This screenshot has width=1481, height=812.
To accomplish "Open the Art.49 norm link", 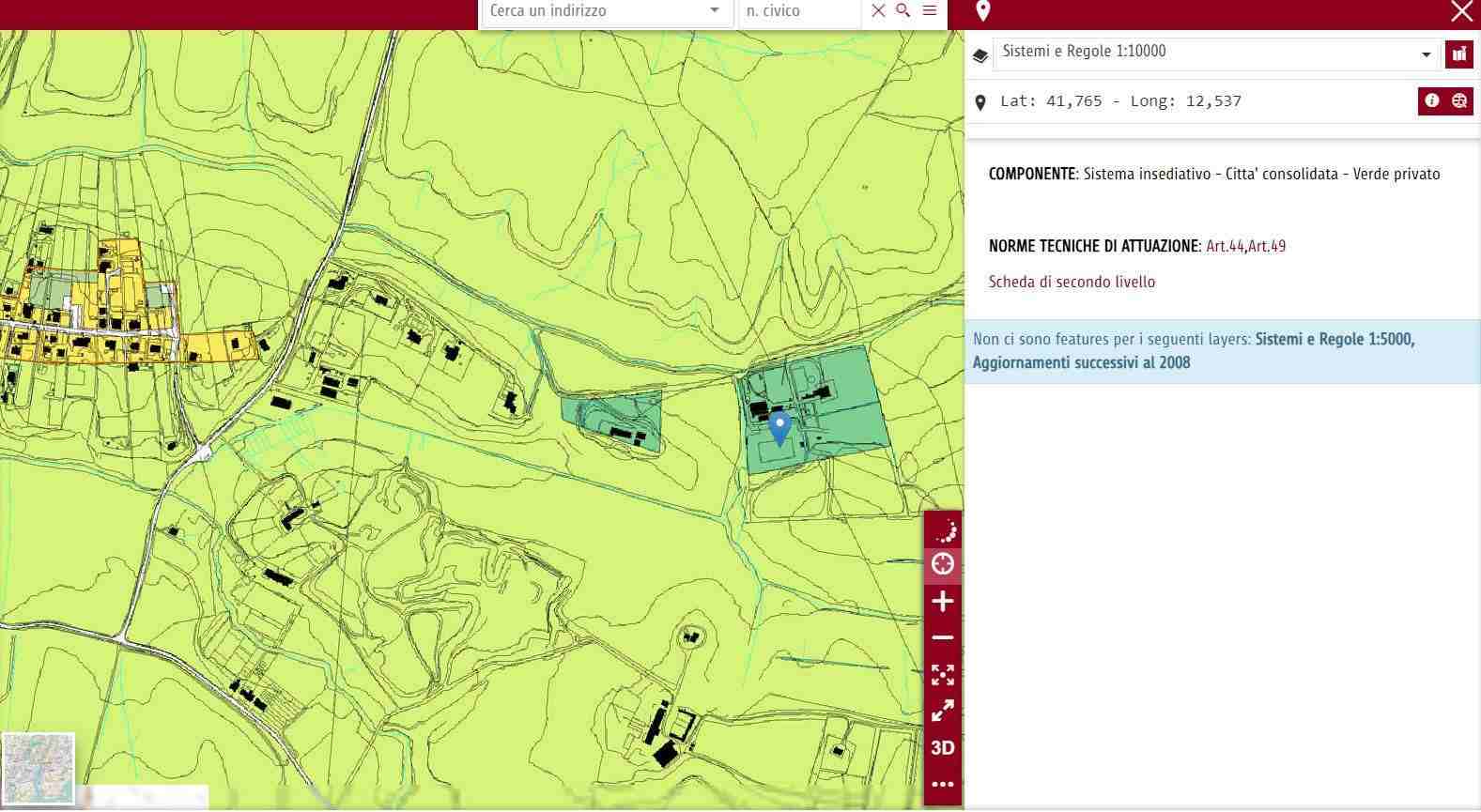I will tap(1267, 247).
